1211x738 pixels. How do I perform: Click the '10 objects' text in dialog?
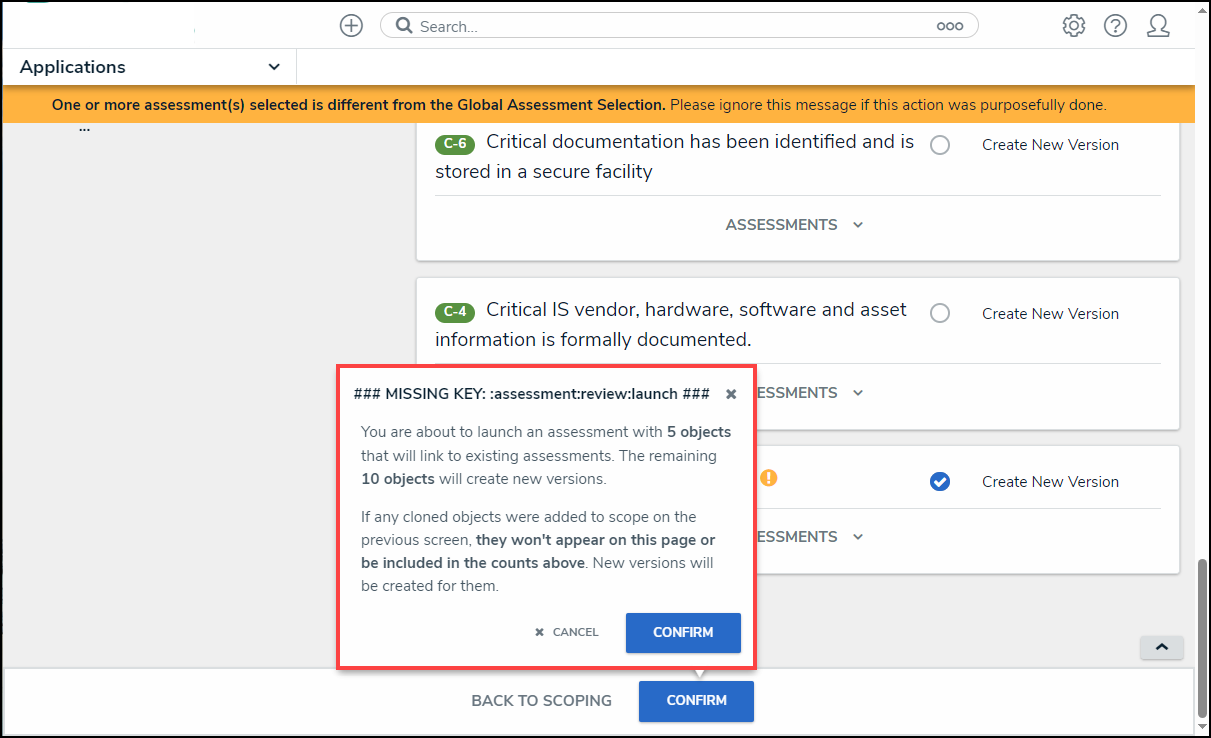click(398, 479)
